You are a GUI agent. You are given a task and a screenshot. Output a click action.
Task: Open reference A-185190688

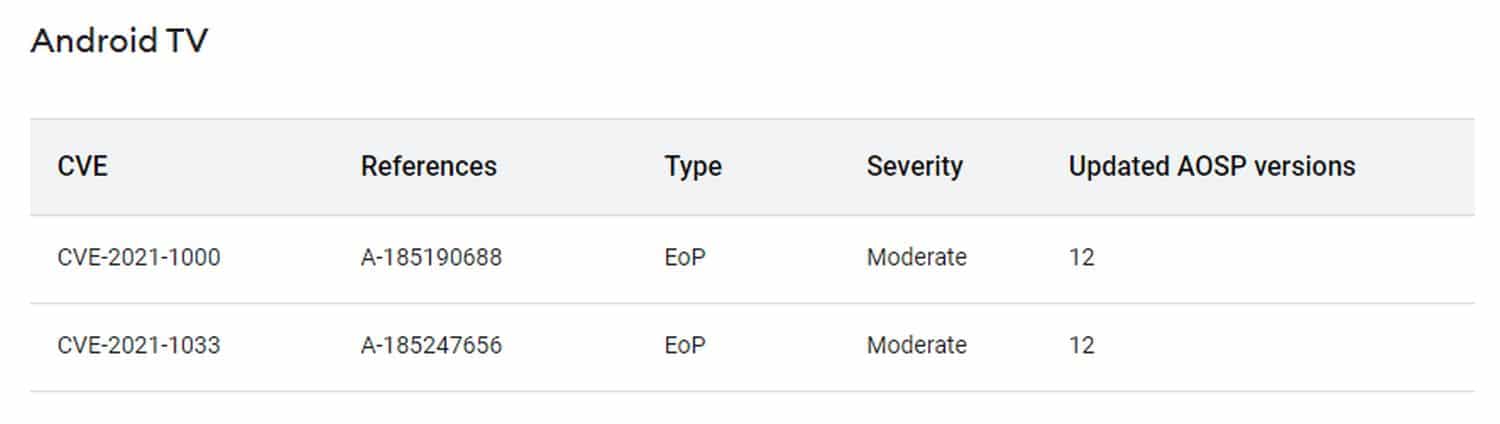(x=431, y=258)
